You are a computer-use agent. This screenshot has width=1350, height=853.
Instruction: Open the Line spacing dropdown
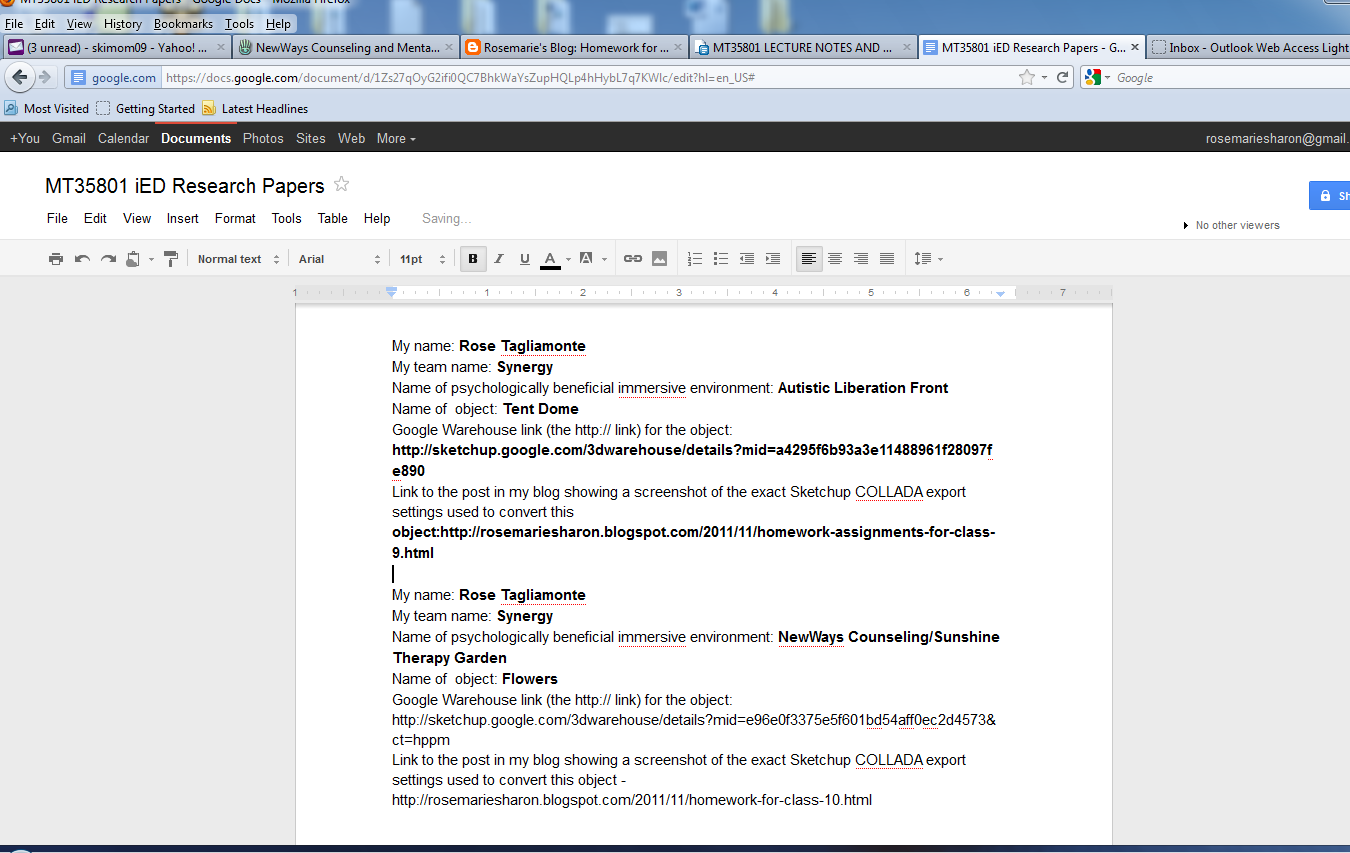click(929, 259)
